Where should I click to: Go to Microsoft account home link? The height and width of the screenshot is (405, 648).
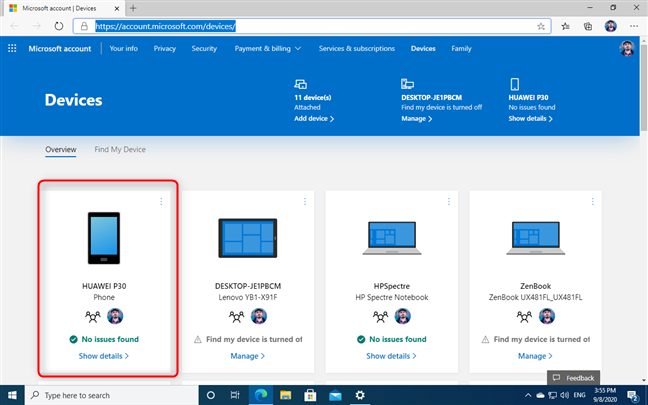coord(60,48)
